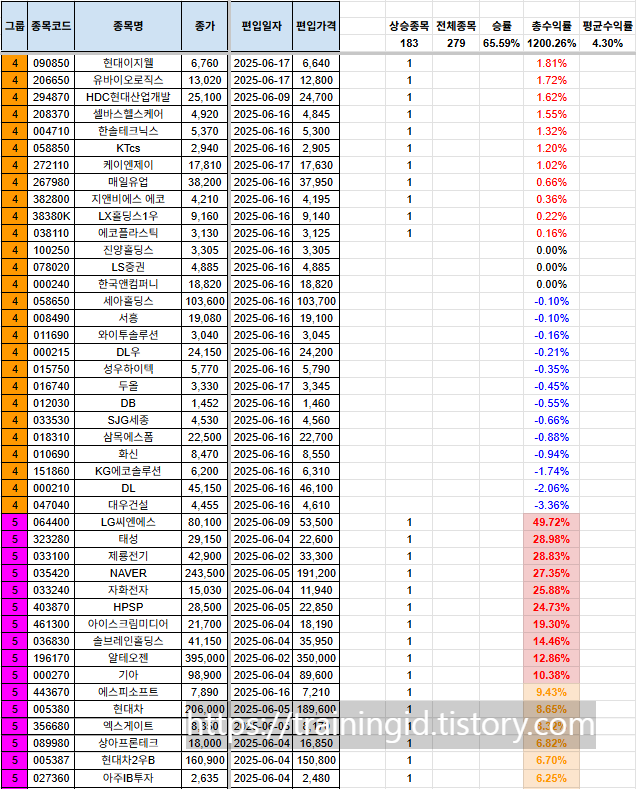
Task: Click the 1.81% return cell
Action: [x=551, y=63]
